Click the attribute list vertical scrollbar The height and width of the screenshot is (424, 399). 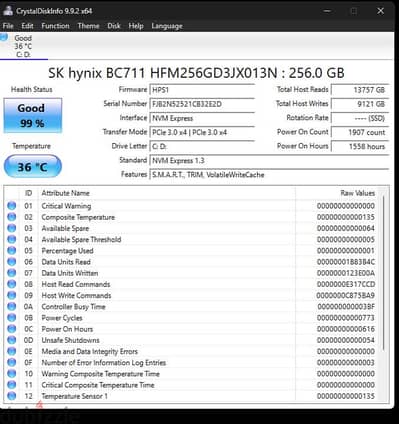click(x=383, y=272)
